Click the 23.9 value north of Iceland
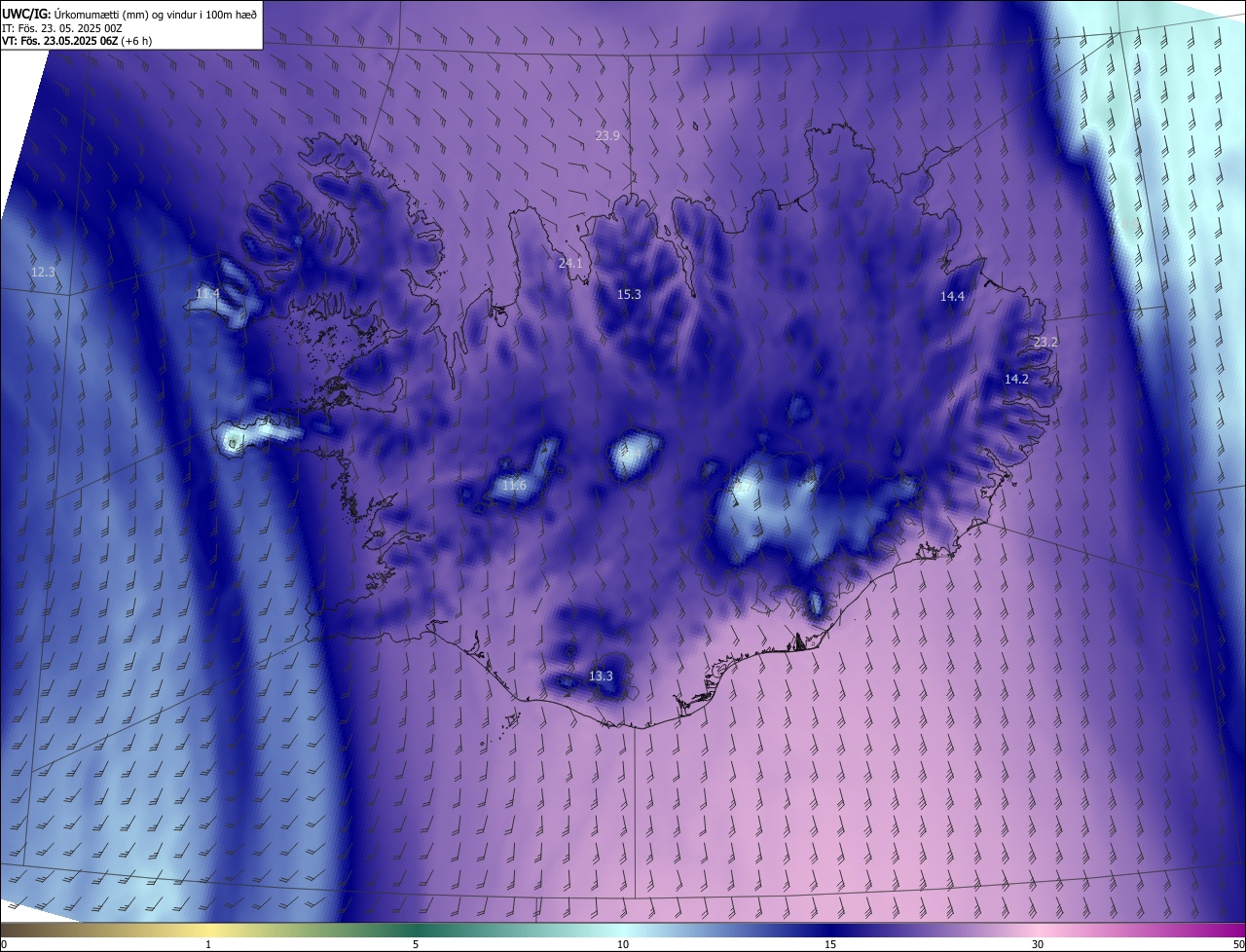The width and height of the screenshot is (1246, 952). [x=607, y=135]
